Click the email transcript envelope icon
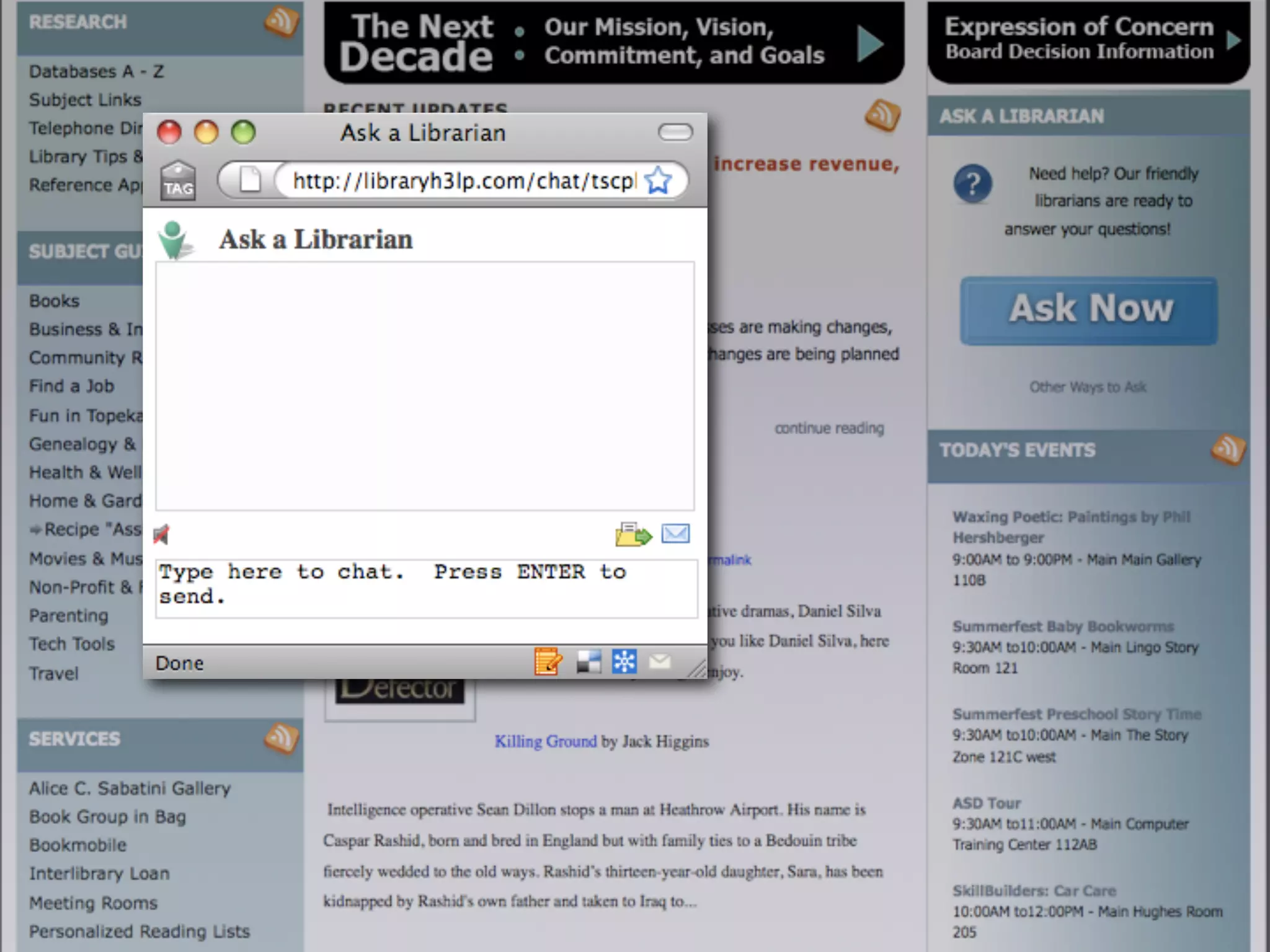This screenshot has width=1270, height=952. (675, 533)
